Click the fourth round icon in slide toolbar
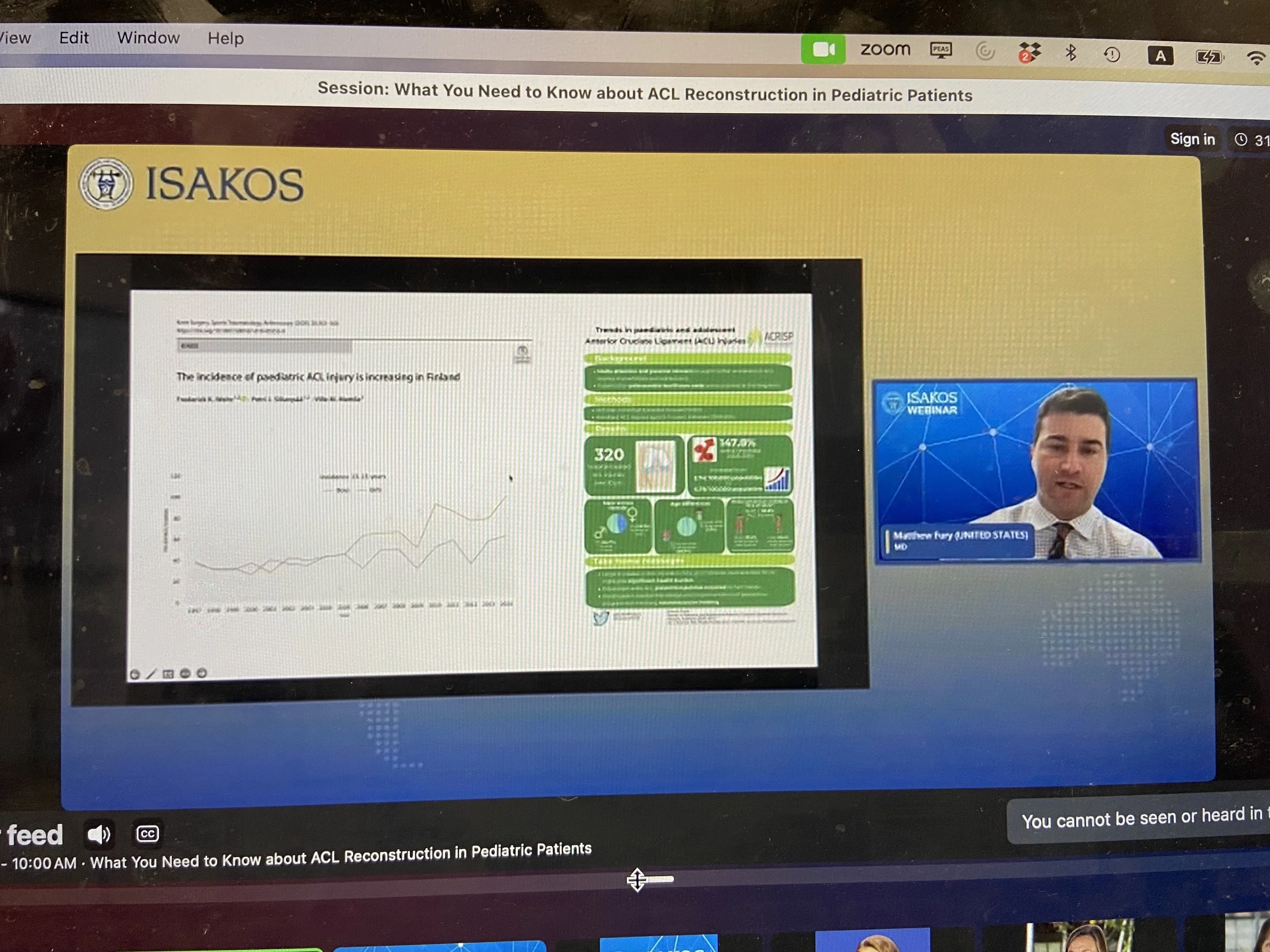 click(x=184, y=673)
